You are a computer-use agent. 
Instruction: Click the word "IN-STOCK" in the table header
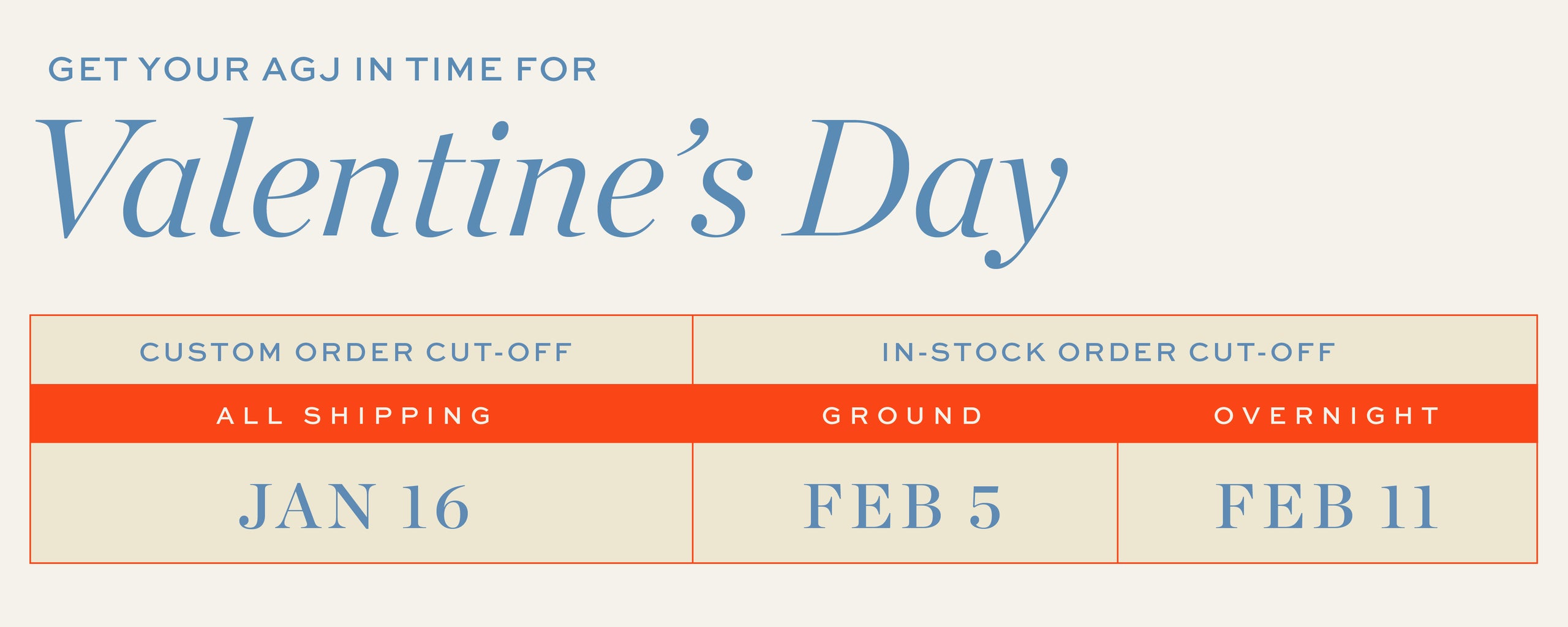963,352
